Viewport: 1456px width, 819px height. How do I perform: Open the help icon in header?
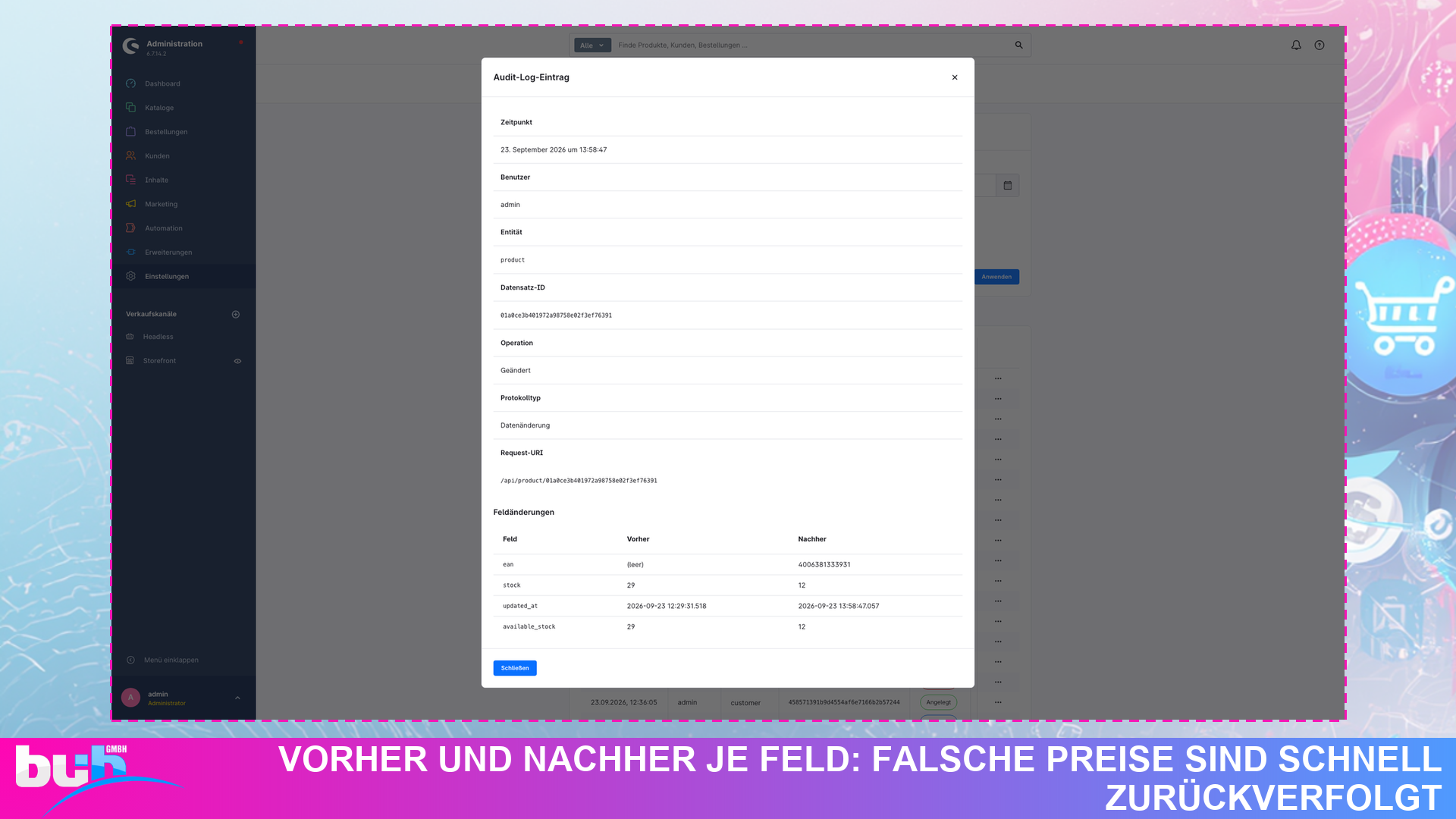click(1319, 45)
